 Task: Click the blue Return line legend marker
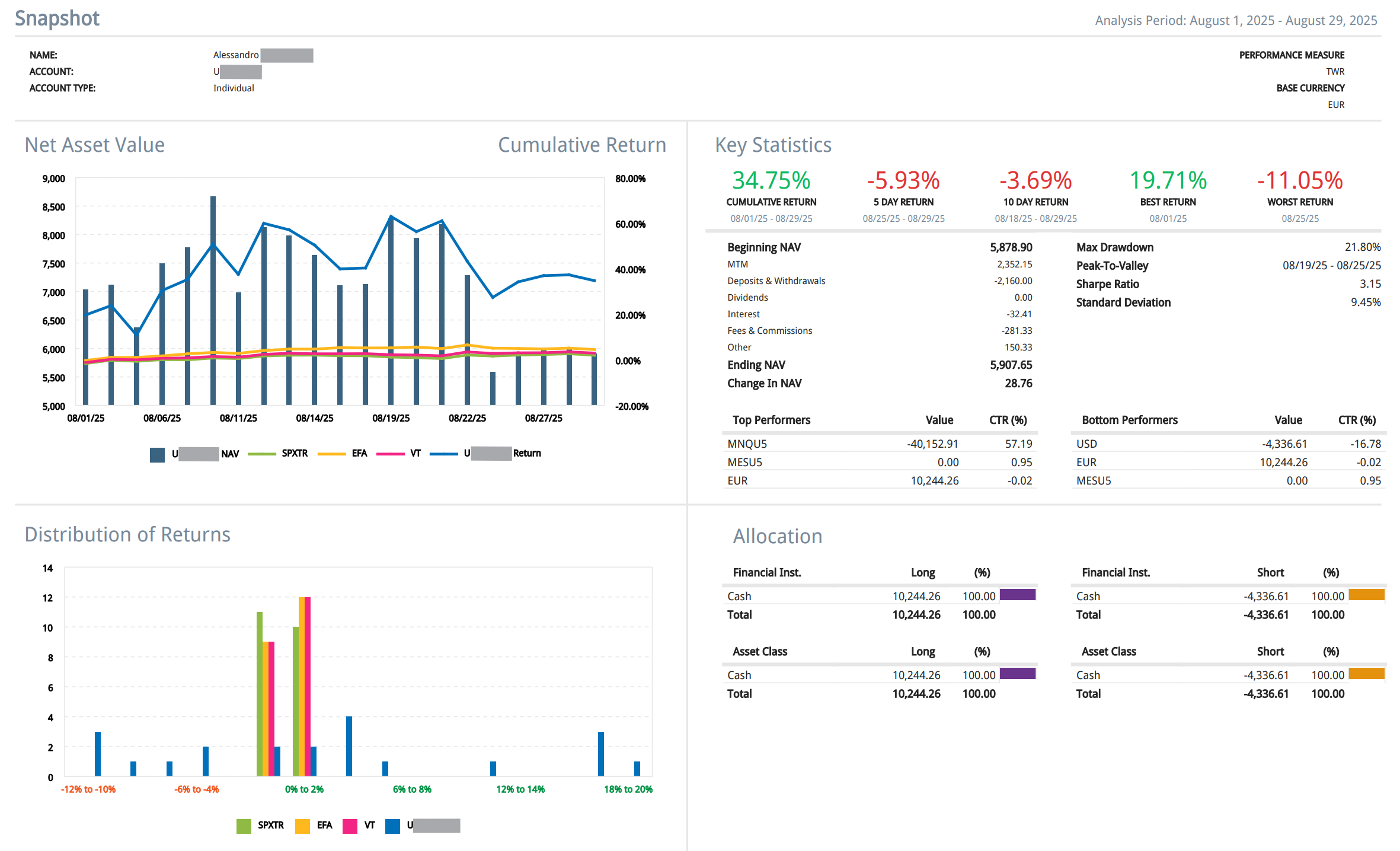(443, 454)
